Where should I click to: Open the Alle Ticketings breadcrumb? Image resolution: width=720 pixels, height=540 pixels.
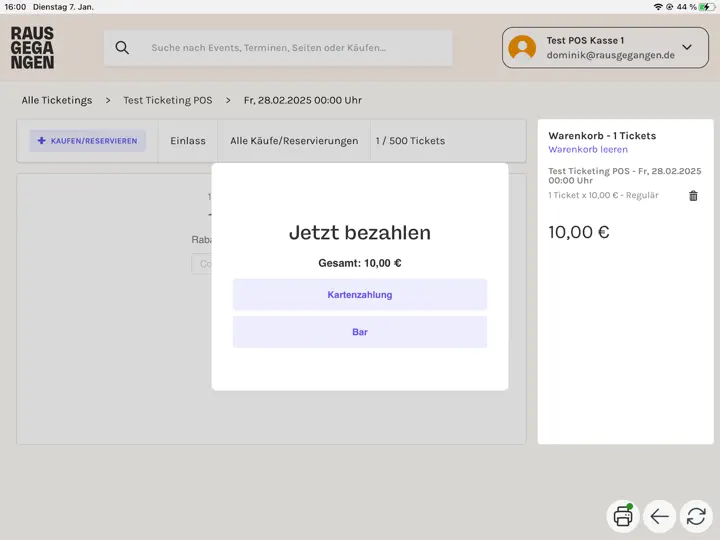point(57,100)
